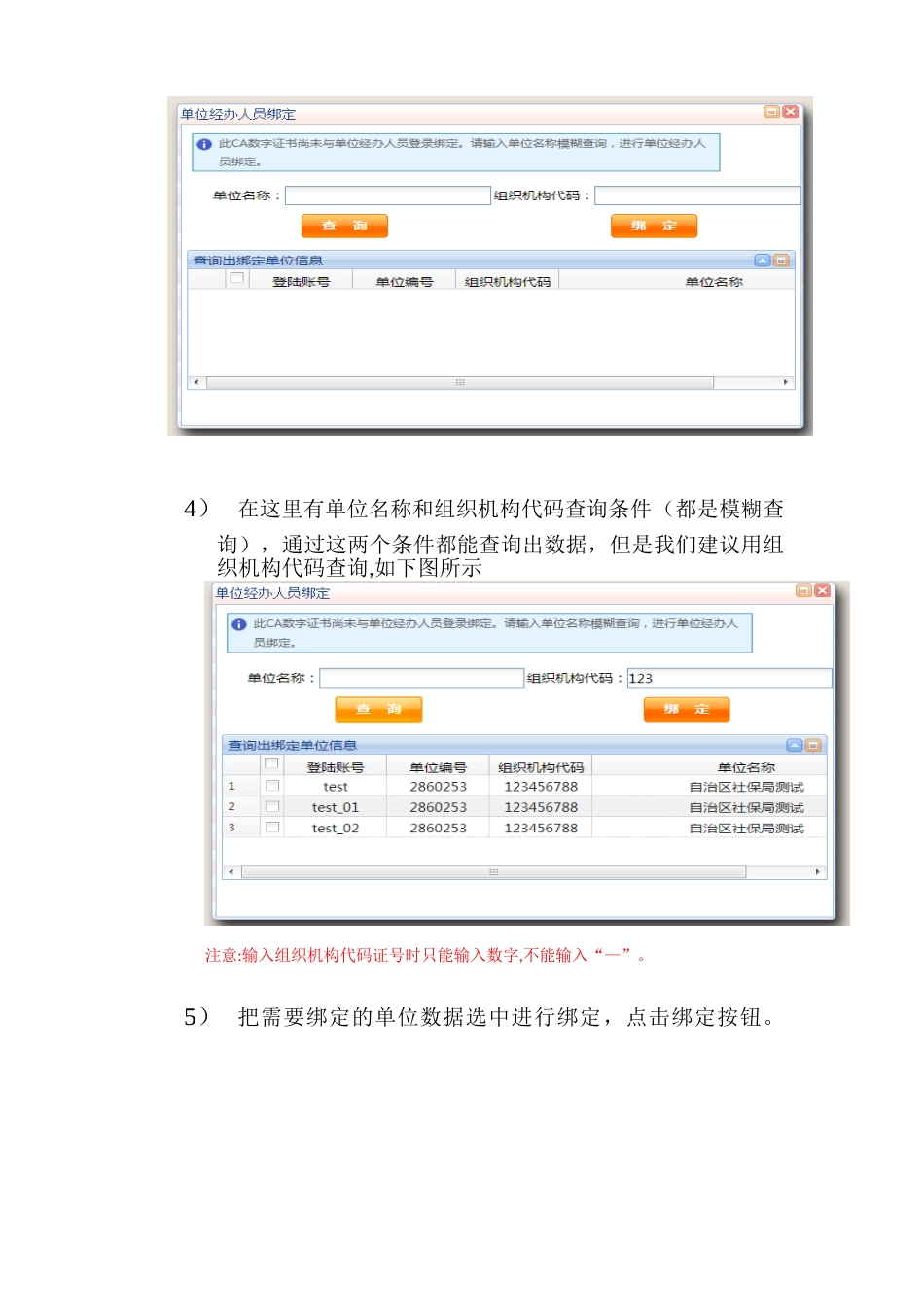Check the row for account test
This screenshot has height=1307, width=924.
click(x=272, y=786)
